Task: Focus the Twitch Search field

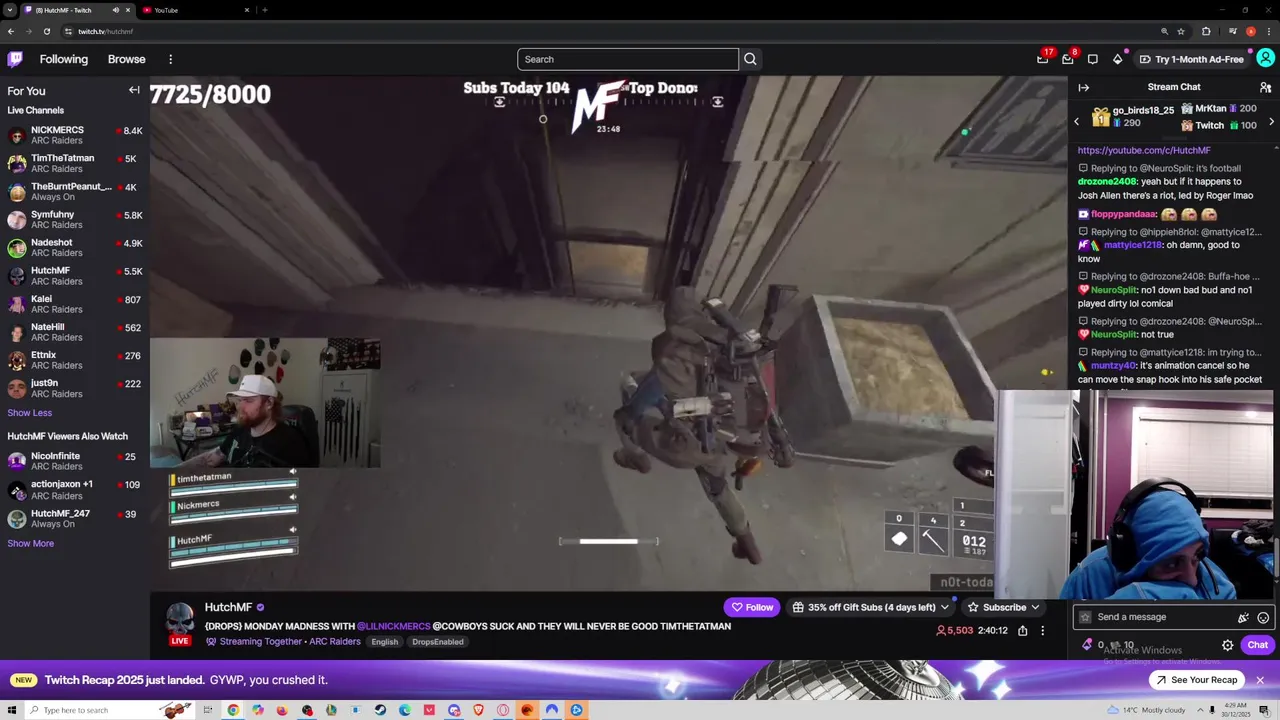Action: click(x=628, y=59)
